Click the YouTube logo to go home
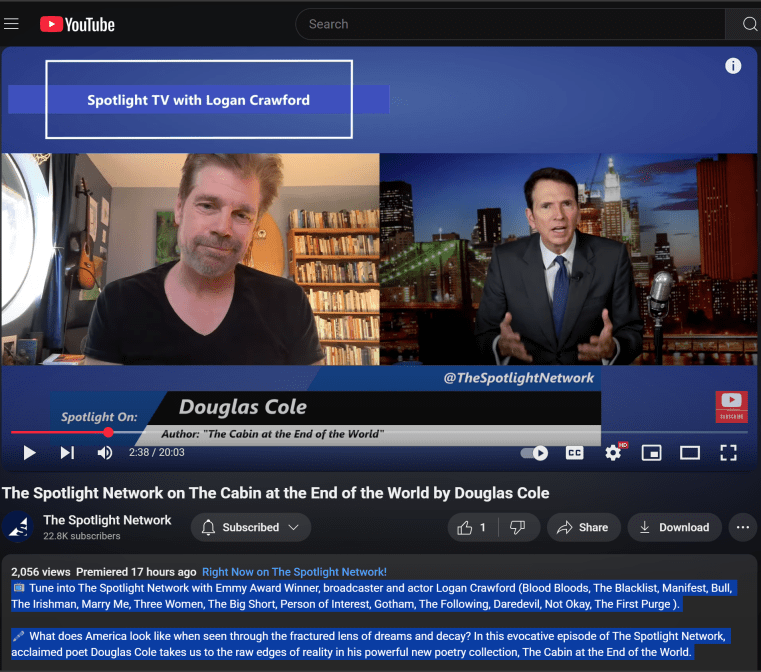Image resolution: width=761 pixels, height=672 pixels. [x=78, y=24]
